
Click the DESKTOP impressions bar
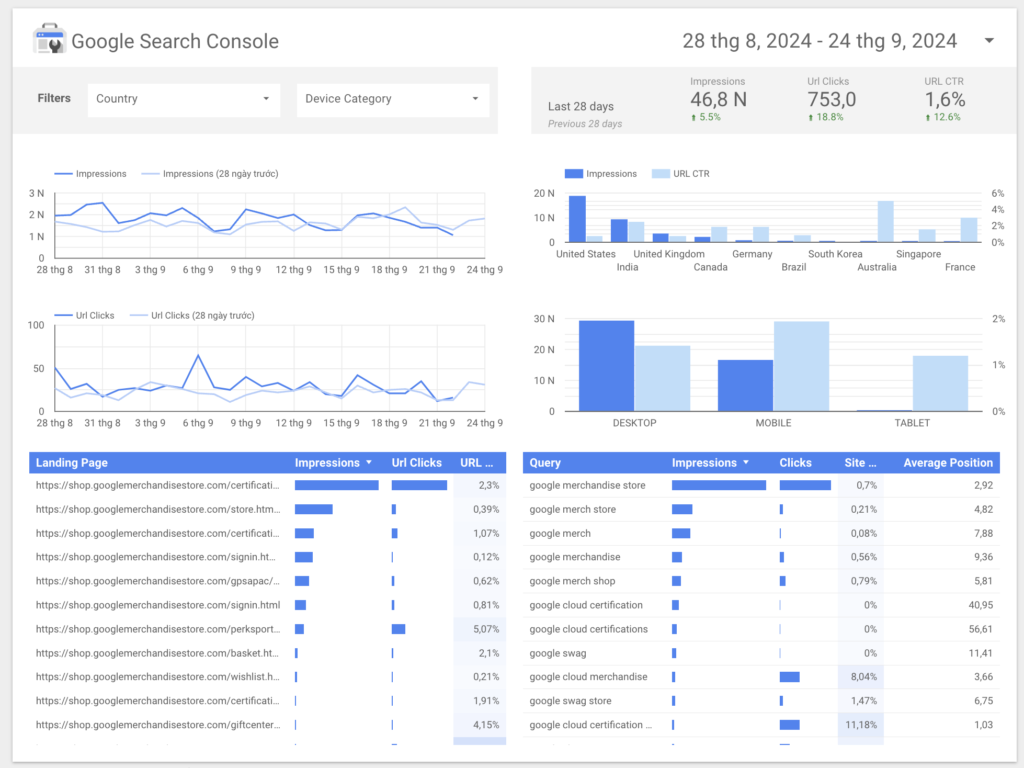(x=606, y=366)
